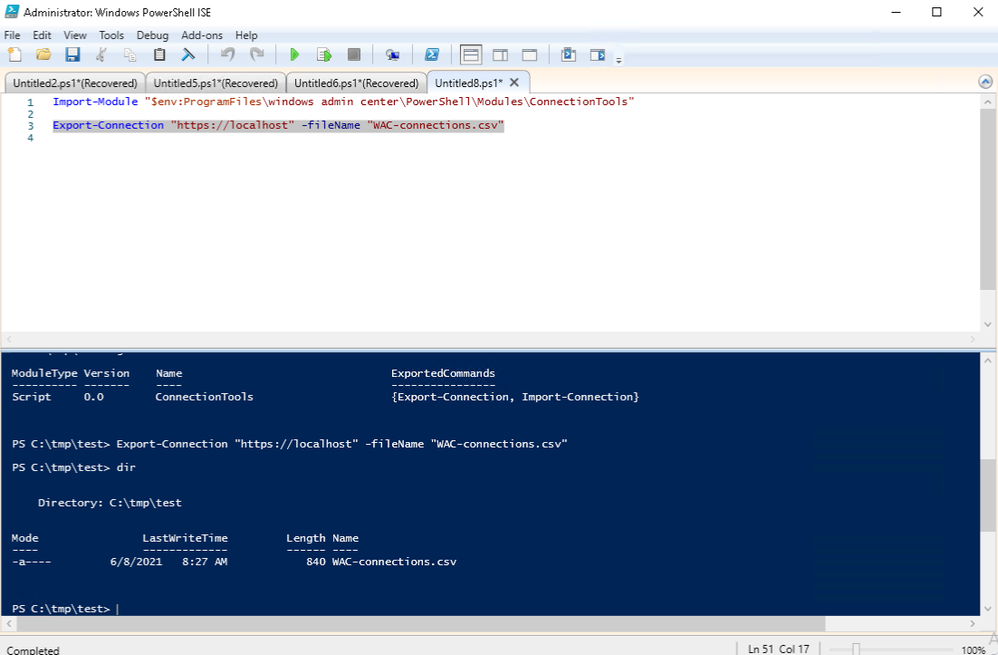Viewport: 998px width, 655px height.
Task: Show the command add-on icon
Action: tap(598, 55)
